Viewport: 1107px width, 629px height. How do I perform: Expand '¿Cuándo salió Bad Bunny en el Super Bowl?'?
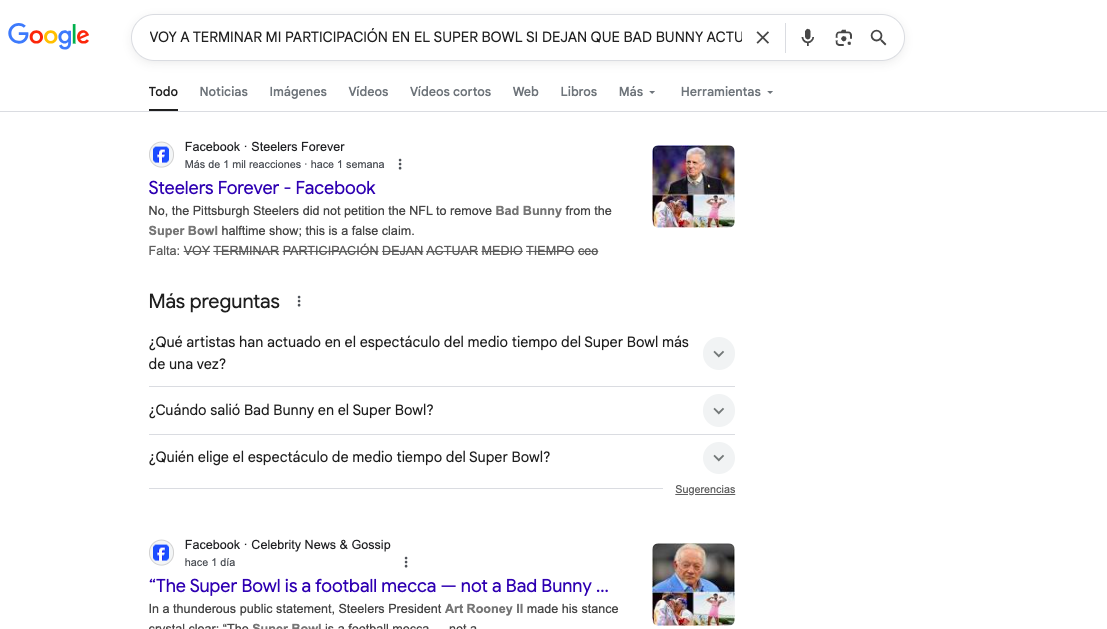click(718, 410)
